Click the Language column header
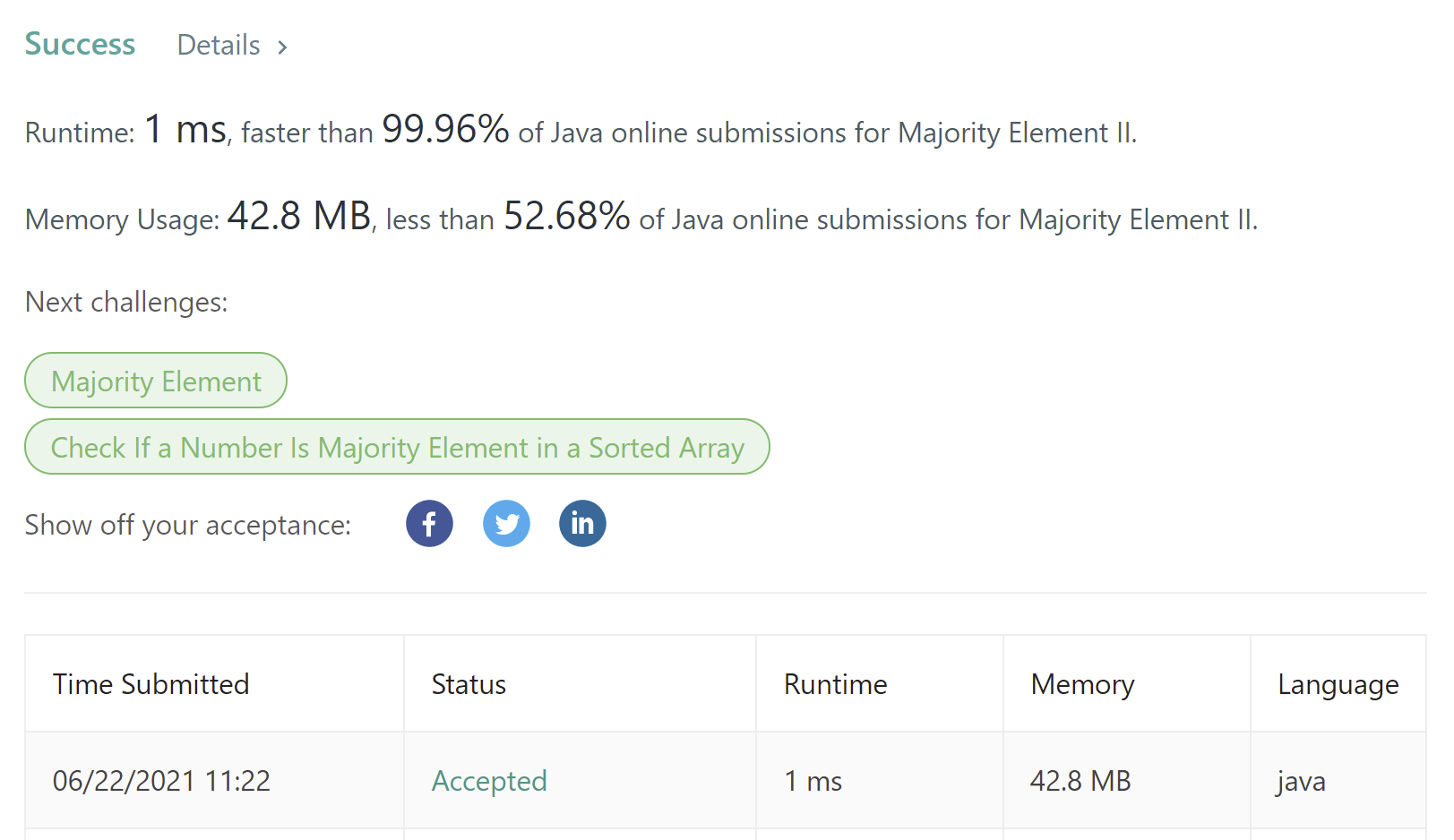The height and width of the screenshot is (840, 1454). point(1338,684)
